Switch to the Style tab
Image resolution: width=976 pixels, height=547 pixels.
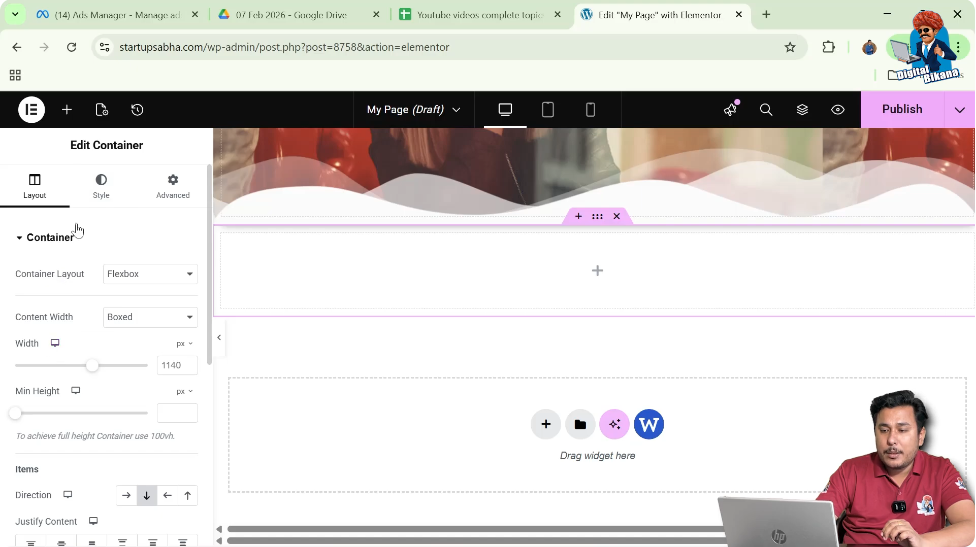pyautogui.click(x=101, y=186)
